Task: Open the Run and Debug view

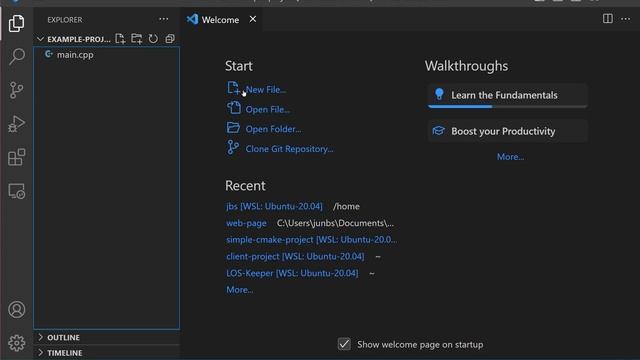Action: [16, 124]
